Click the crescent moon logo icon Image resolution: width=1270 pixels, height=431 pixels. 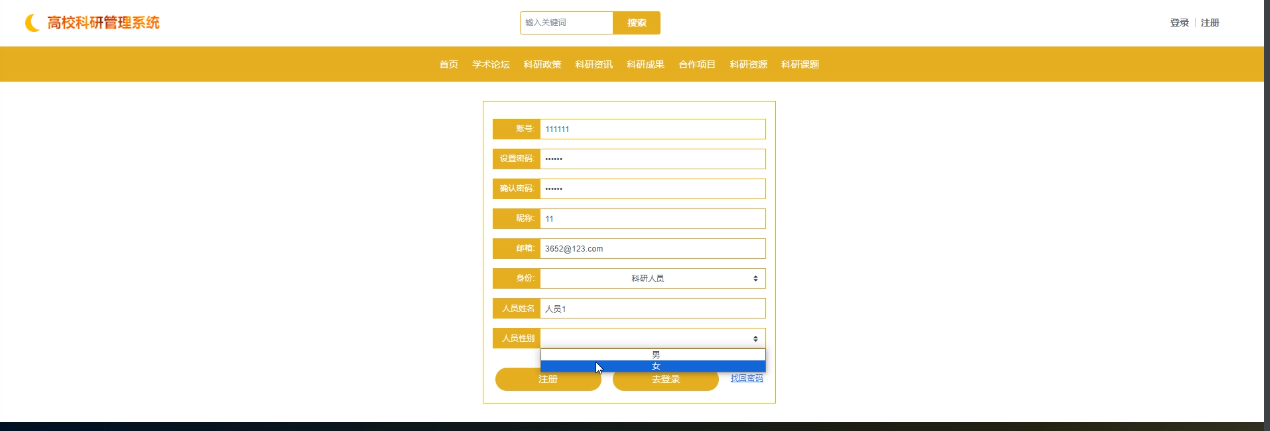pyautogui.click(x=33, y=22)
